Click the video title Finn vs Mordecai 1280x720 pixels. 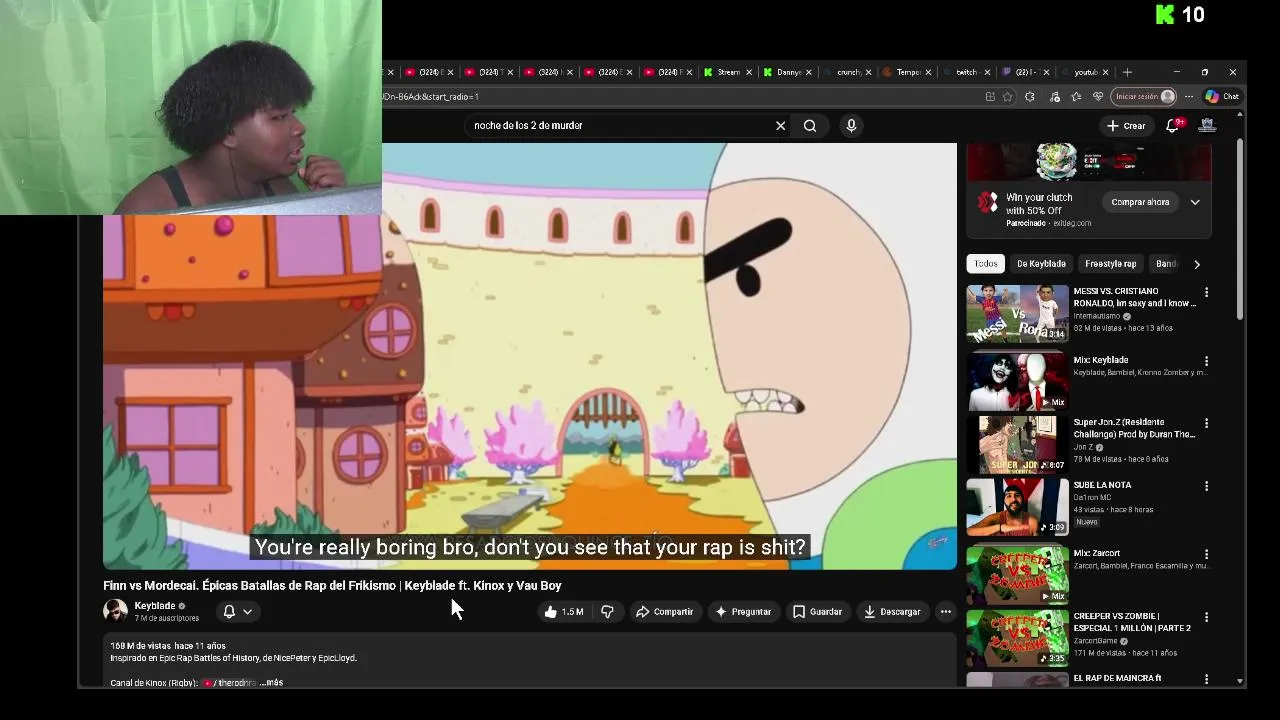click(332, 586)
